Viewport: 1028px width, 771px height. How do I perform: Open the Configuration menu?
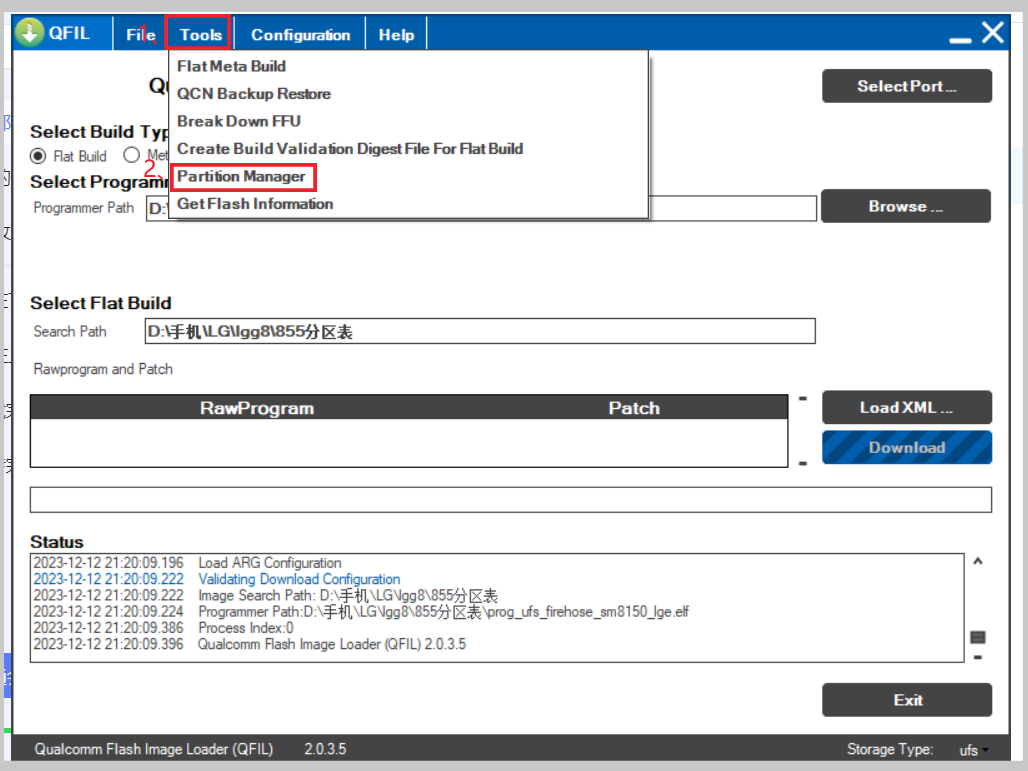[x=300, y=35]
